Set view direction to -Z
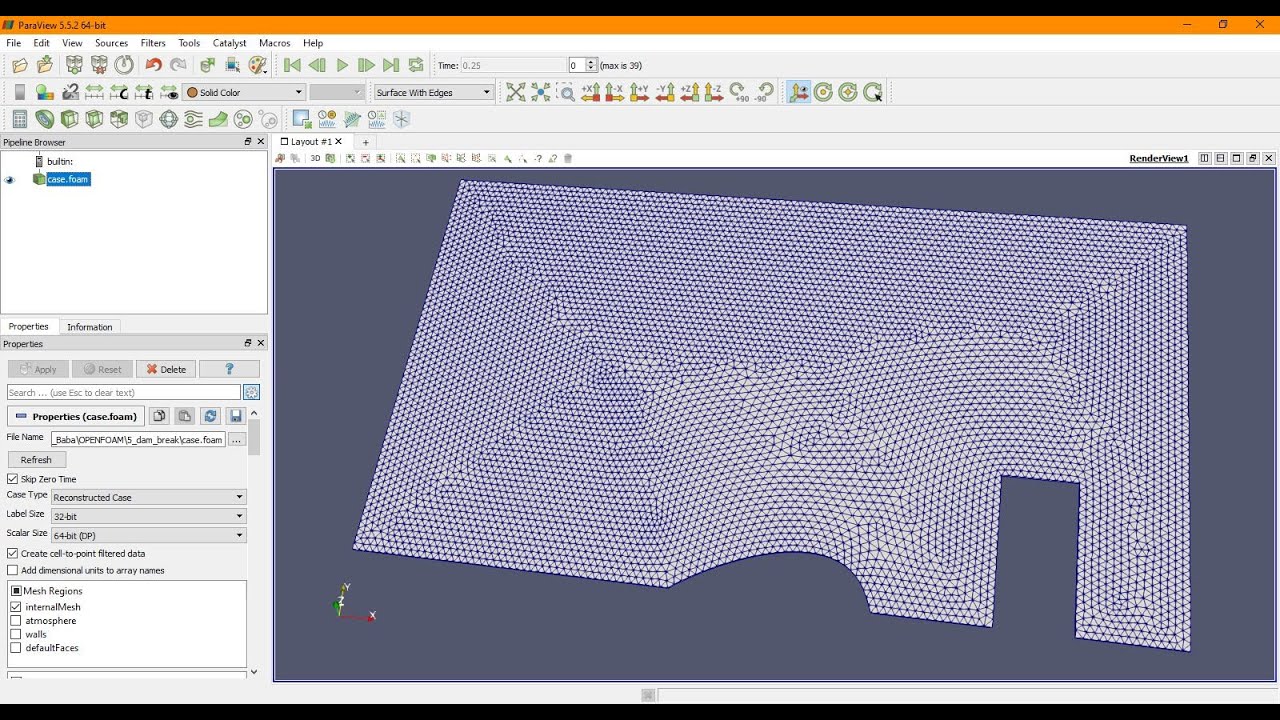 pyautogui.click(x=713, y=92)
